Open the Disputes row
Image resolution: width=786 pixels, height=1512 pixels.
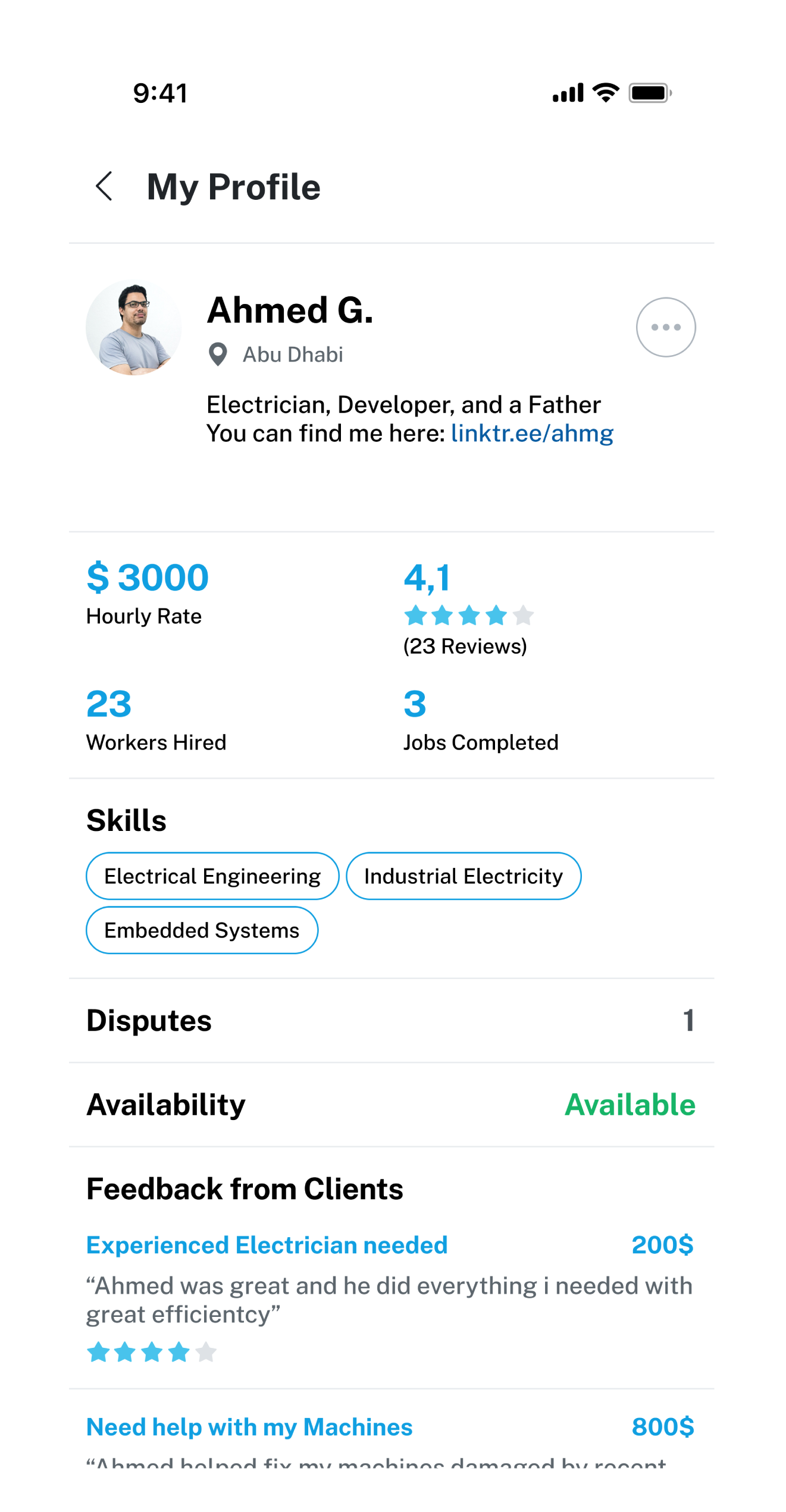390,1021
